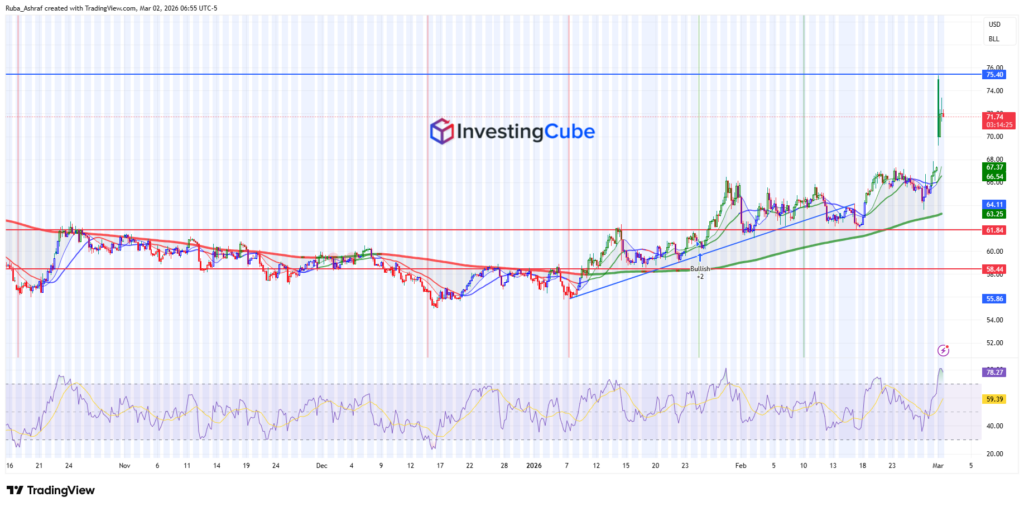Click the InvestingCube cube logo

point(441,131)
